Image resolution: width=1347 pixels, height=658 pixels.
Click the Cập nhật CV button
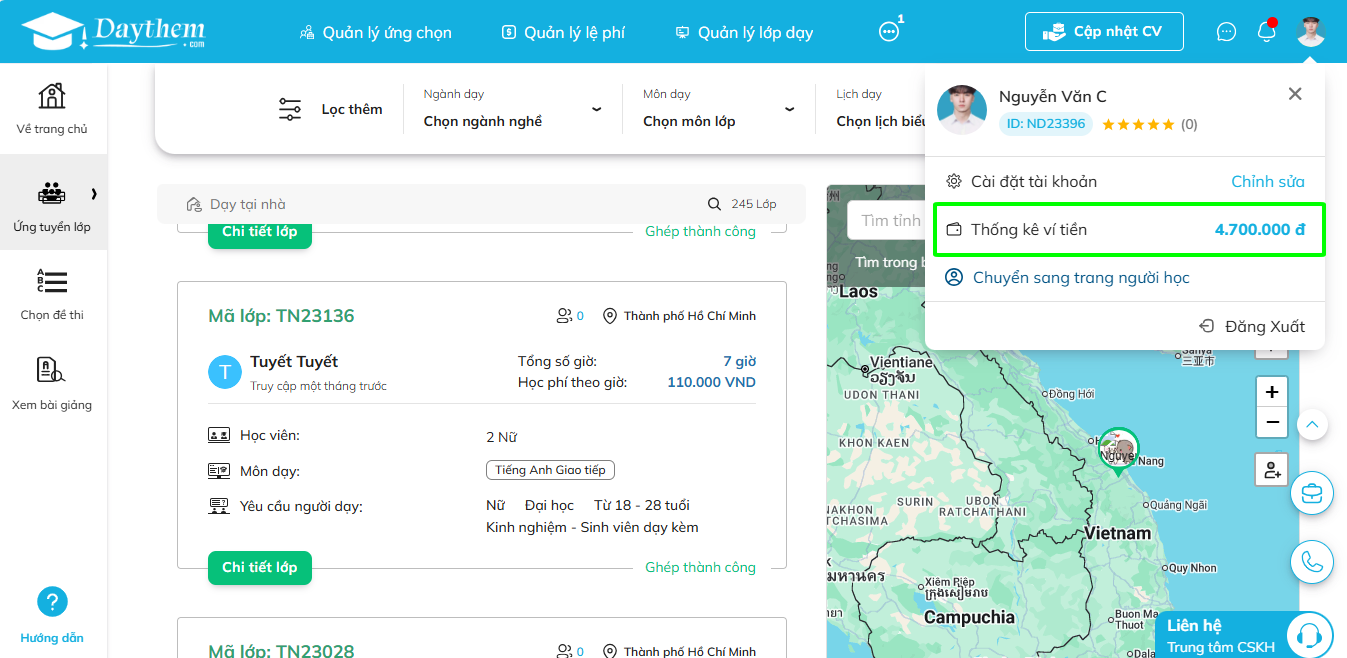point(1104,31)
